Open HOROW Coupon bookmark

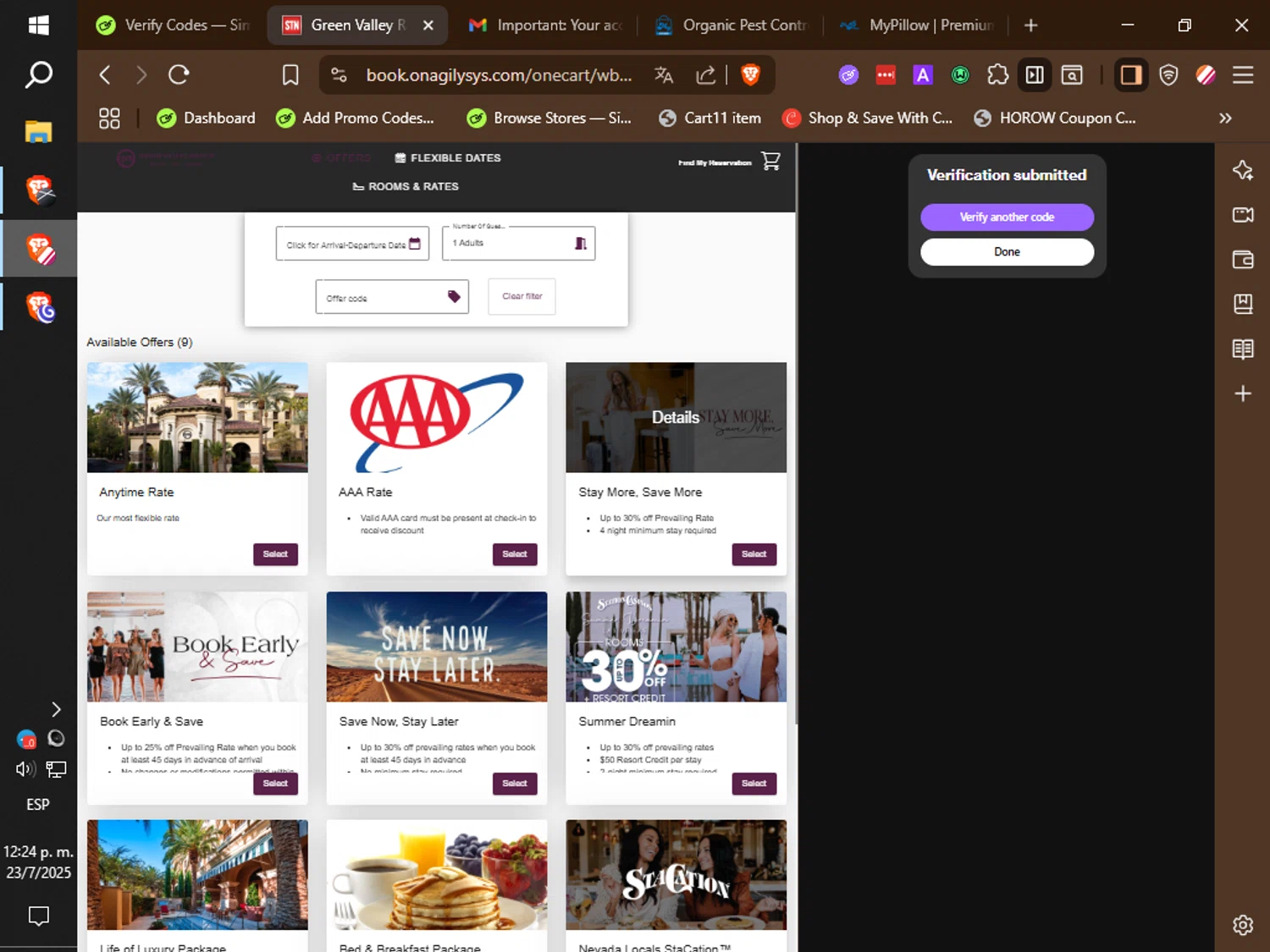pyautogui.click(x=1054, y=118)
